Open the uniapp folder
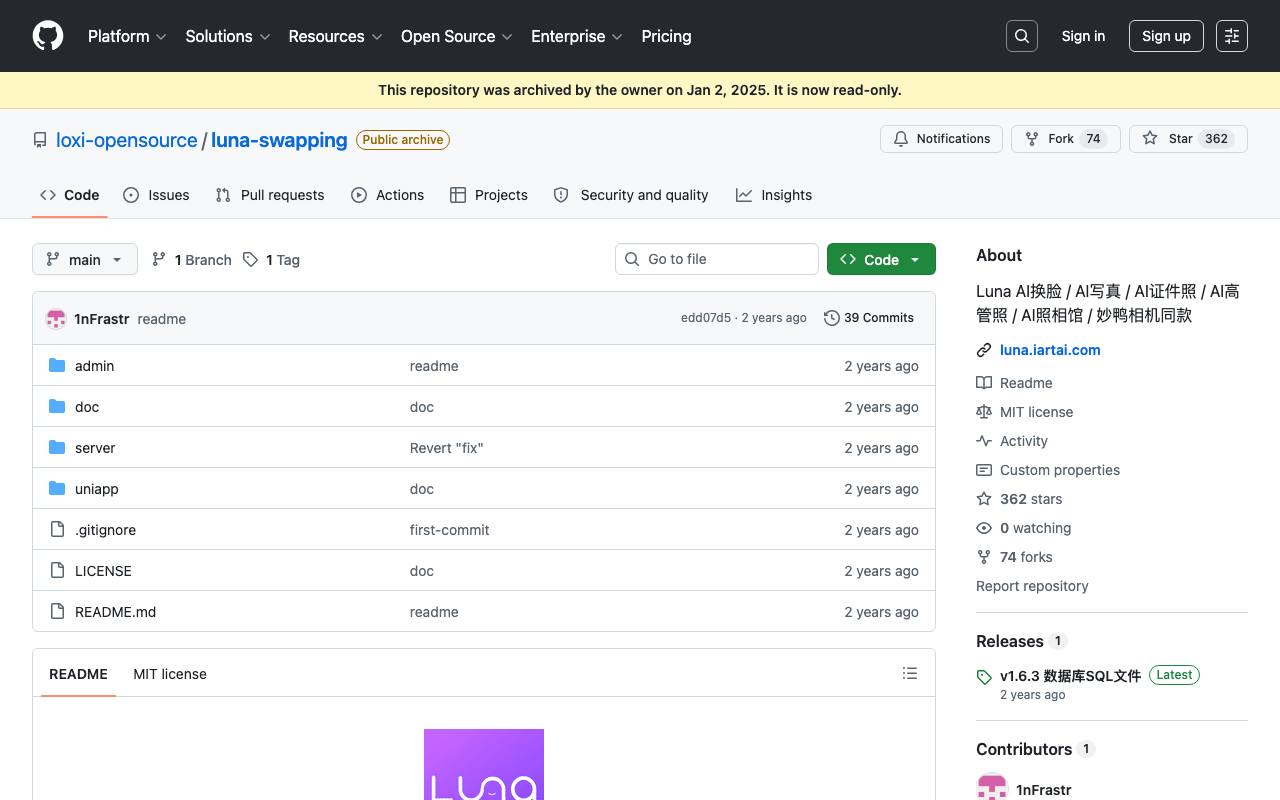1280x800 pixels. pyautogui.click(x=97, y=489)
